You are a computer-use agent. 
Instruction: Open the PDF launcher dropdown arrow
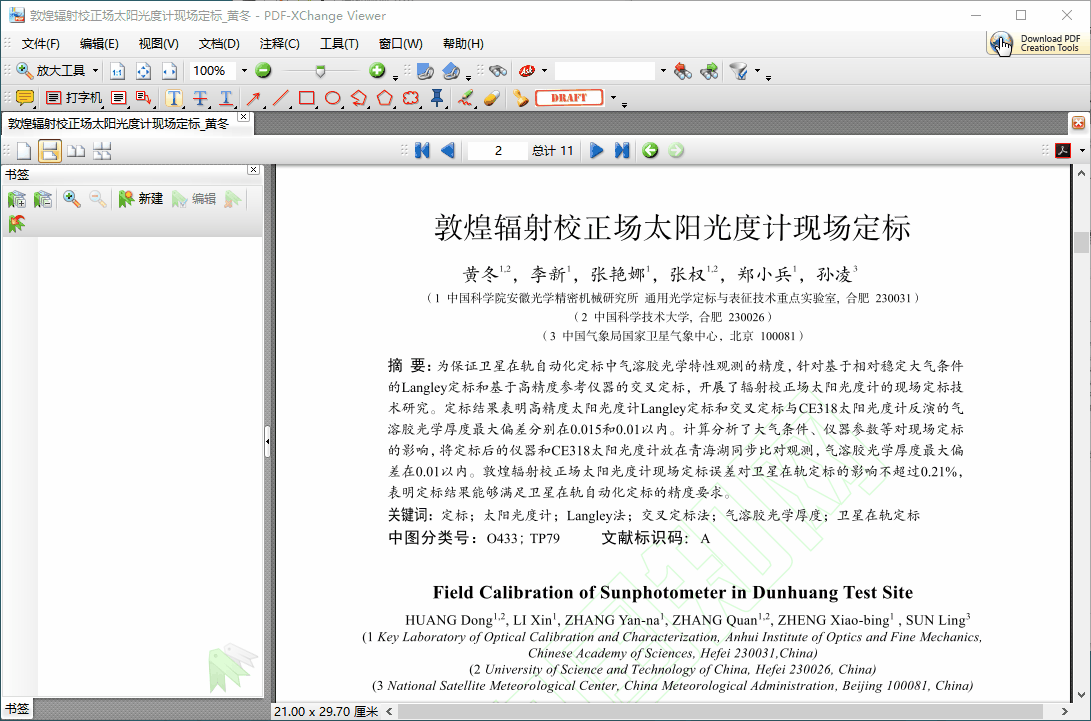pos(1082,150)
